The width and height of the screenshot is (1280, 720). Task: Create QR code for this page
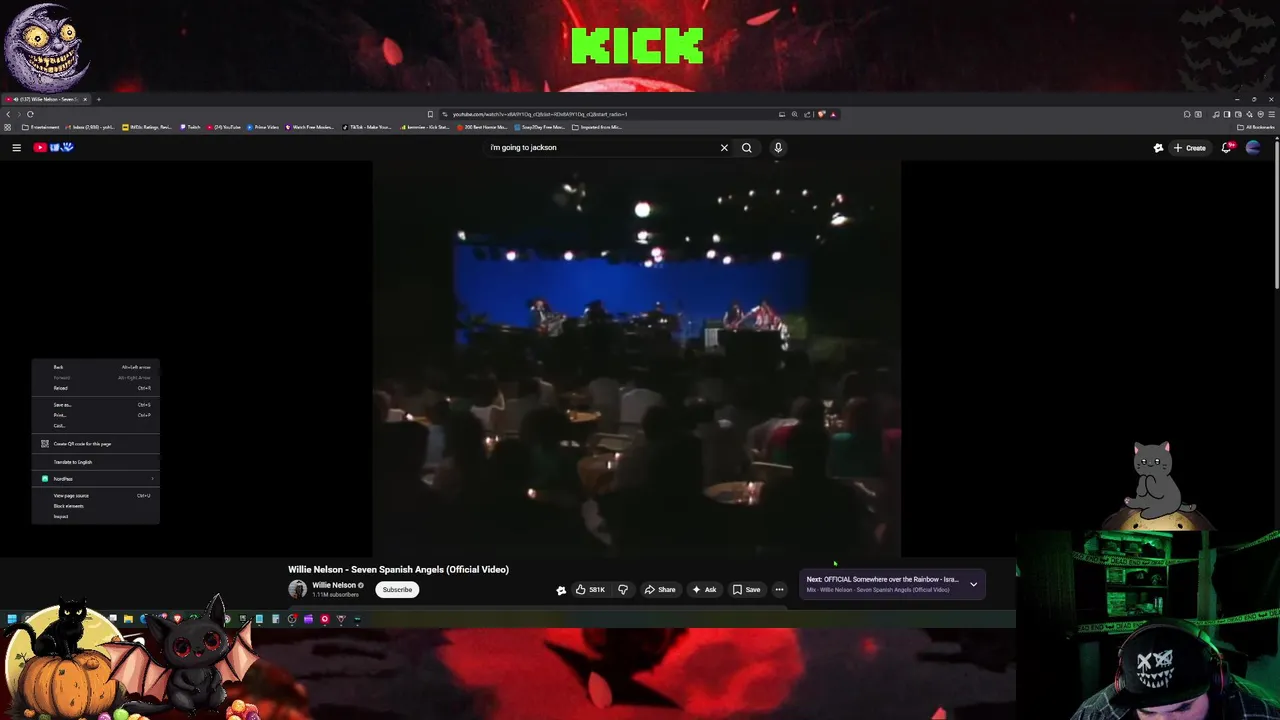click(x=95, y=444)
